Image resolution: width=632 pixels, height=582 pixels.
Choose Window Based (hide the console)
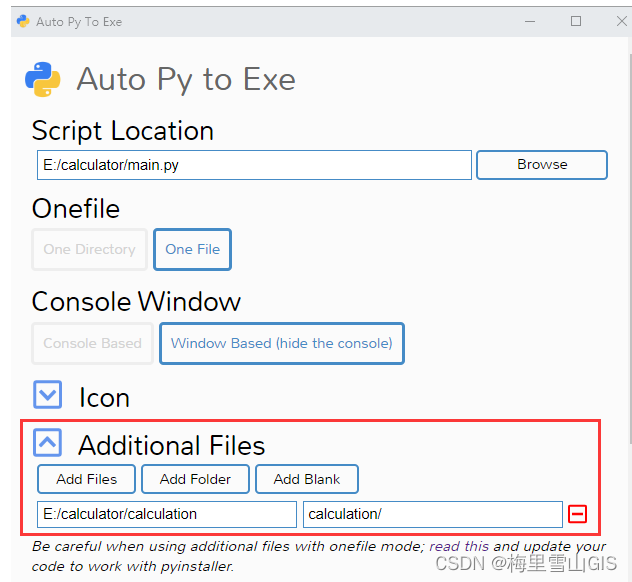point(282,343)
